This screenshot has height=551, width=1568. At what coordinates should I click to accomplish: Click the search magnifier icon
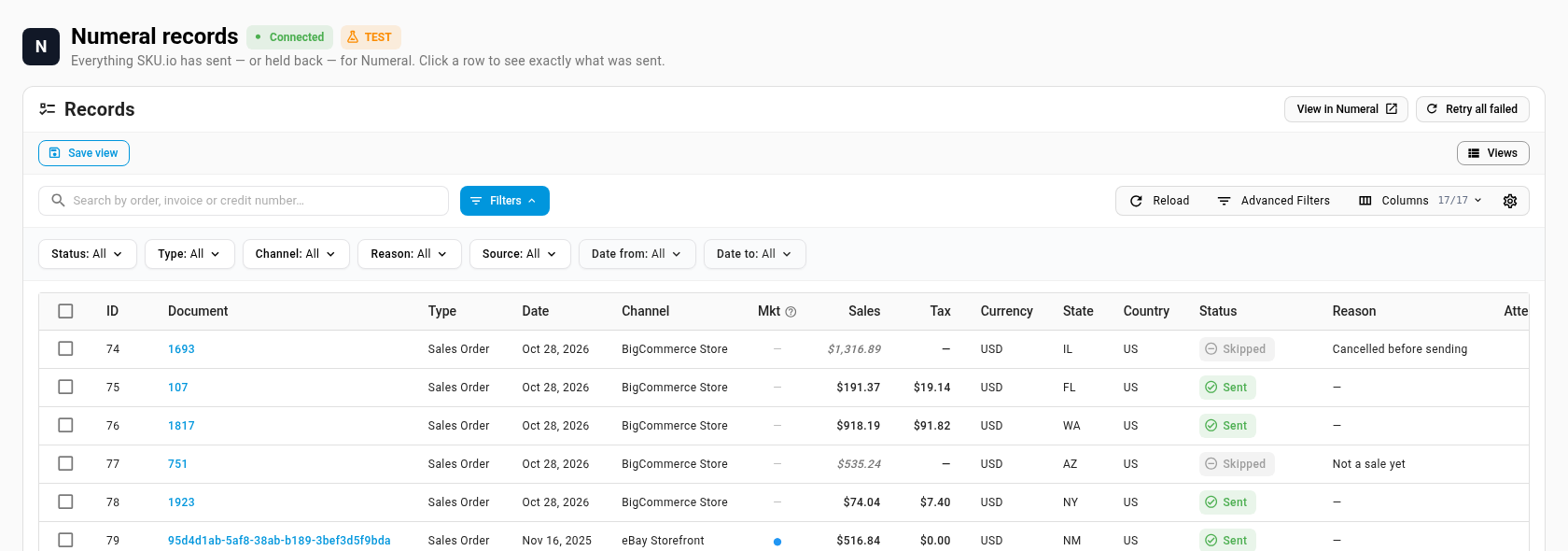[x=58, y=201]
